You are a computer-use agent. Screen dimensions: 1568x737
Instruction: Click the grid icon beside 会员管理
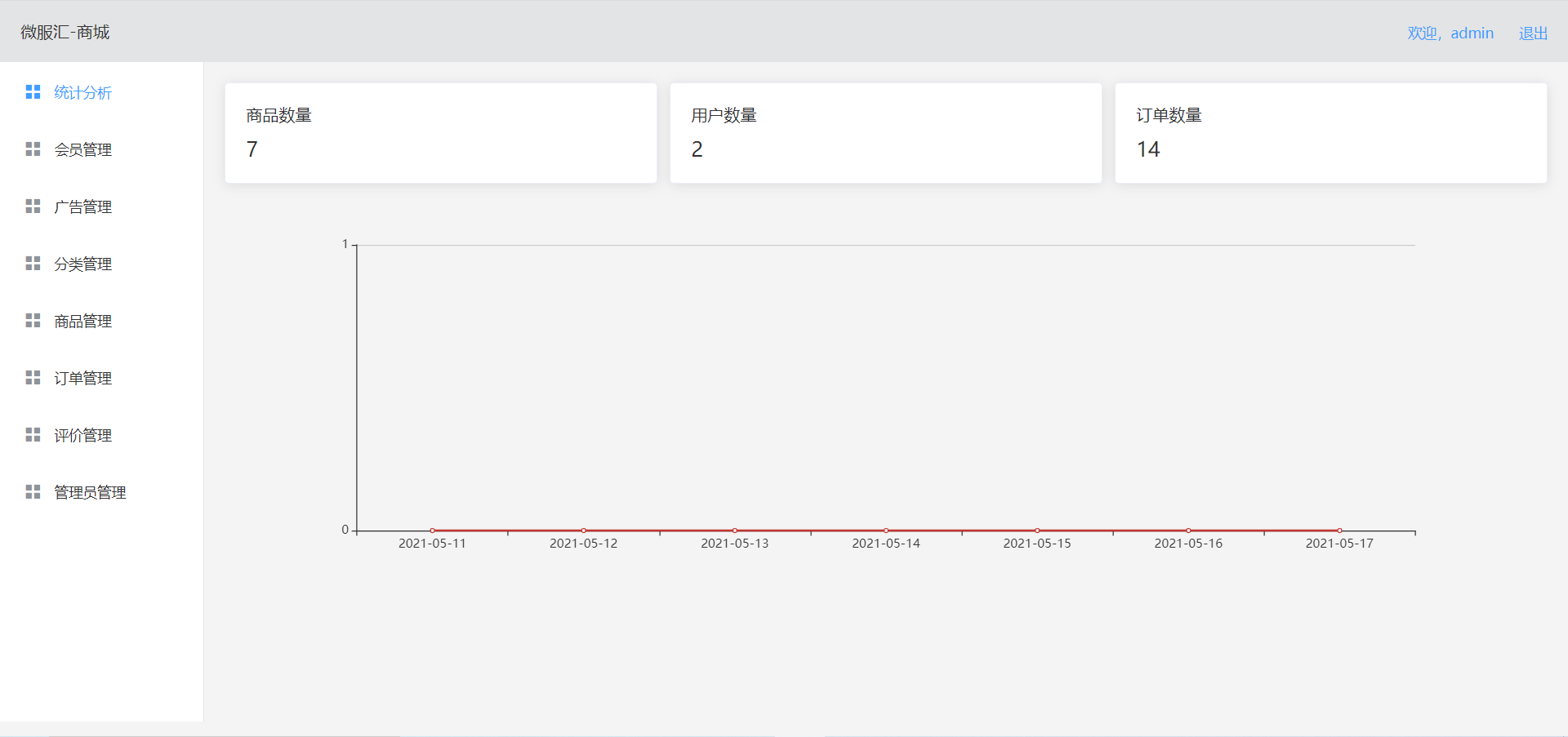click(33, 149)
